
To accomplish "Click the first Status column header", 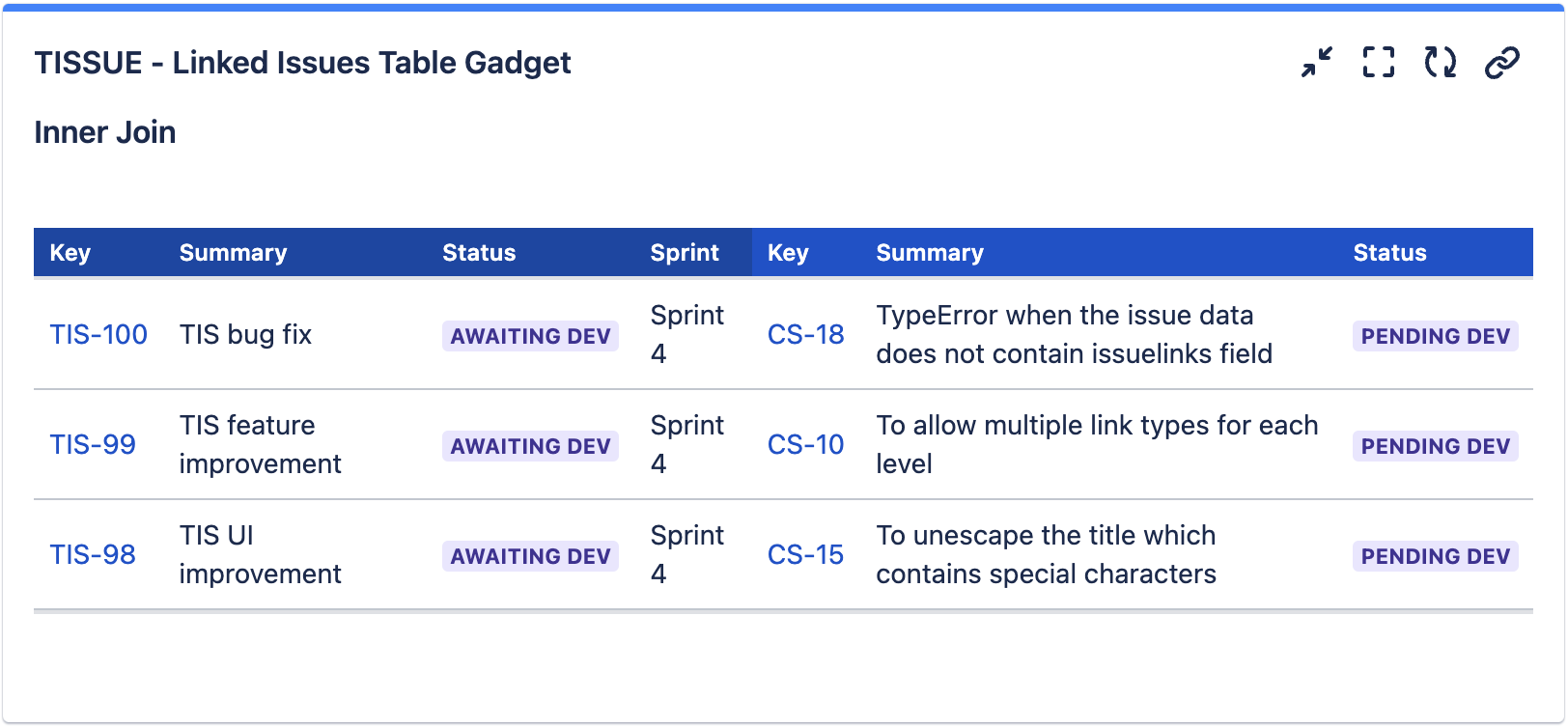I will click(479, 253).
